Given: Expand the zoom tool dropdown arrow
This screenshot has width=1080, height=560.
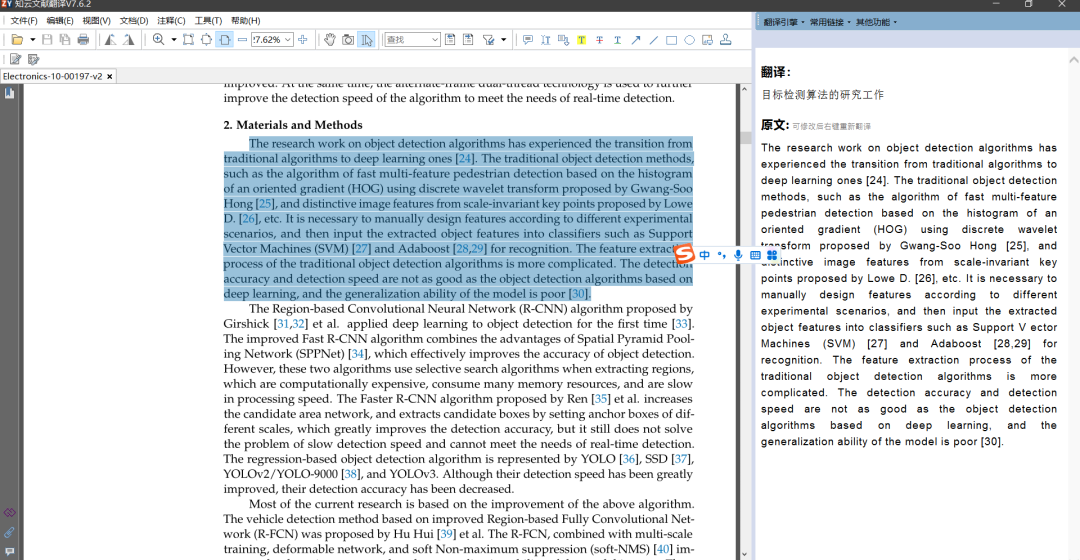Looking at the screenshot, I should 174,40.
